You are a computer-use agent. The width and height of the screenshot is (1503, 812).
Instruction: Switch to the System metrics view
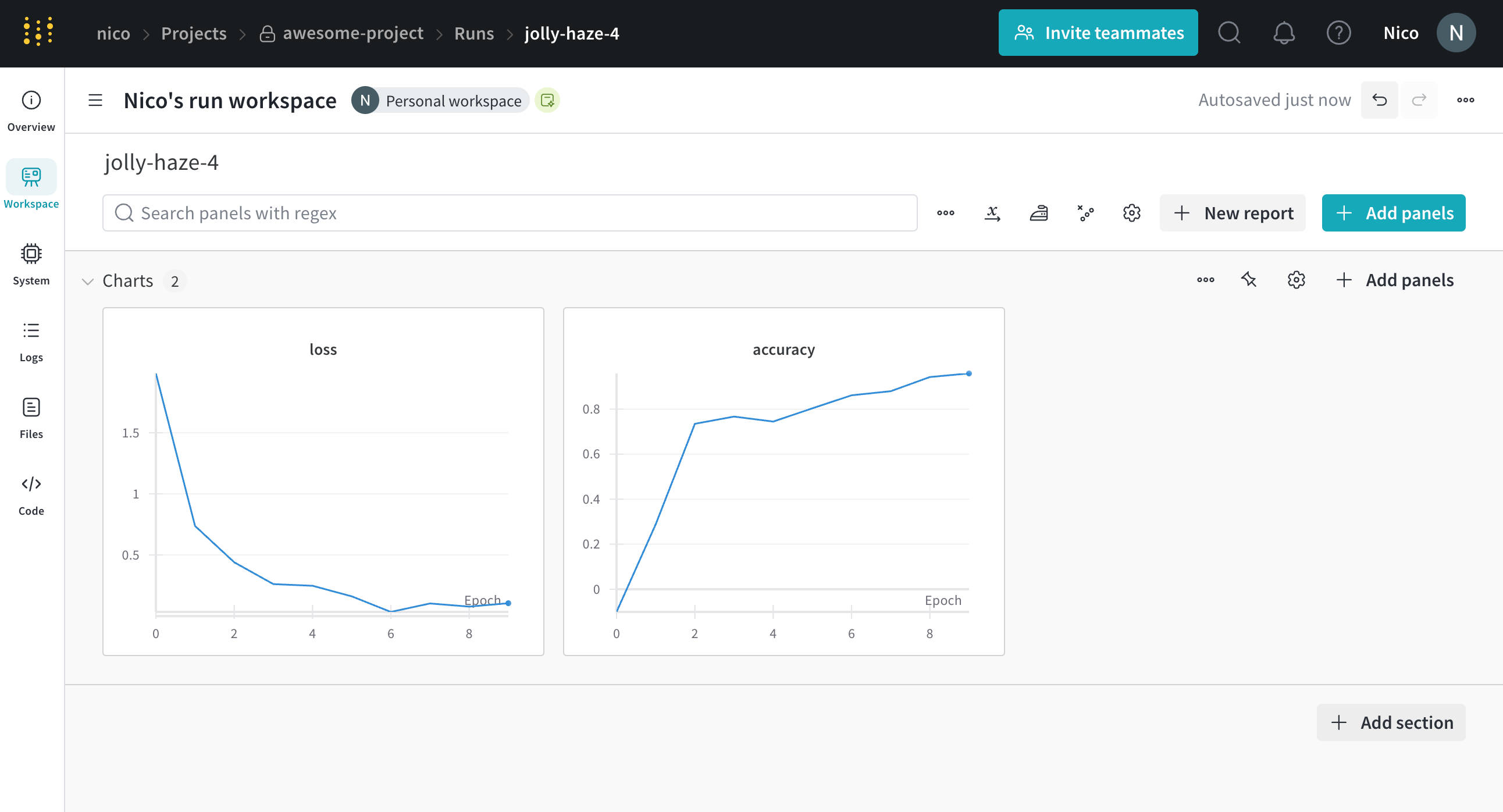(30, 262)
